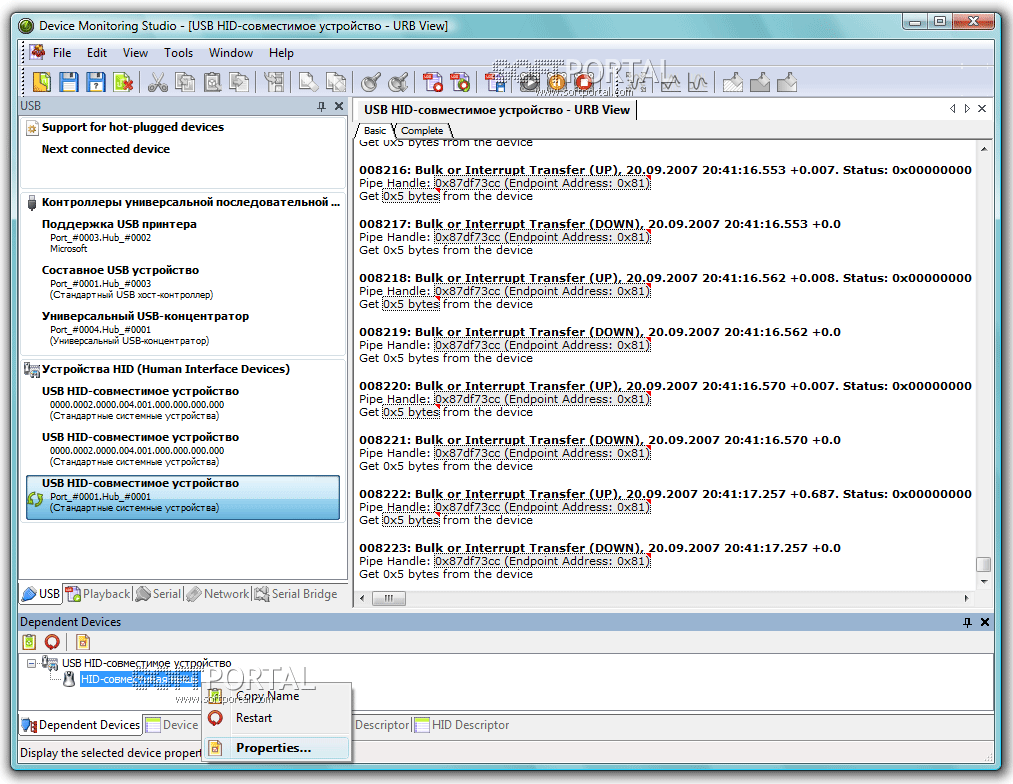1013x784 pixels.
Task: Pin the USB panel with pushpin icon
Action: (x=321, y=106)
